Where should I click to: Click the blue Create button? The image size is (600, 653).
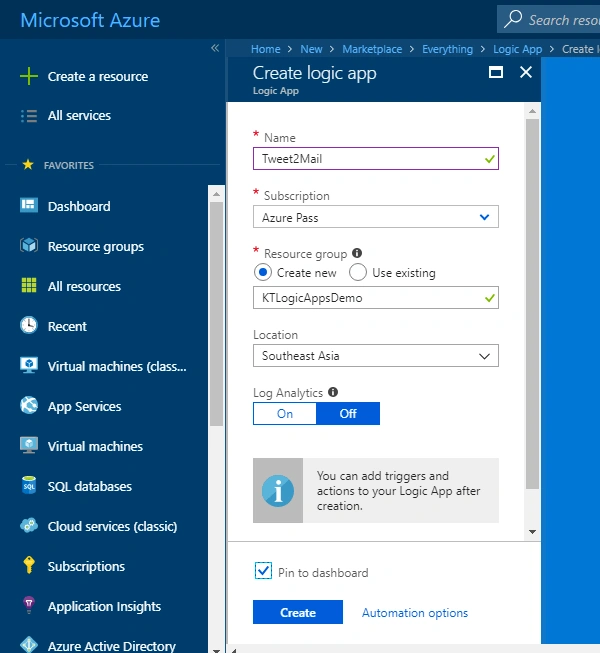click(x=298, y=612)
